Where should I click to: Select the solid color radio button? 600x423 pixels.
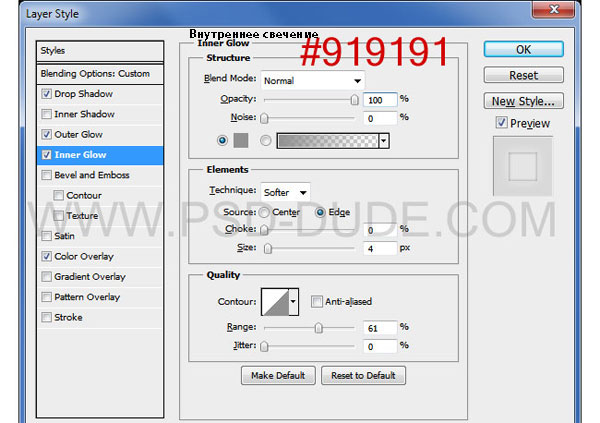tap(222, 140)
